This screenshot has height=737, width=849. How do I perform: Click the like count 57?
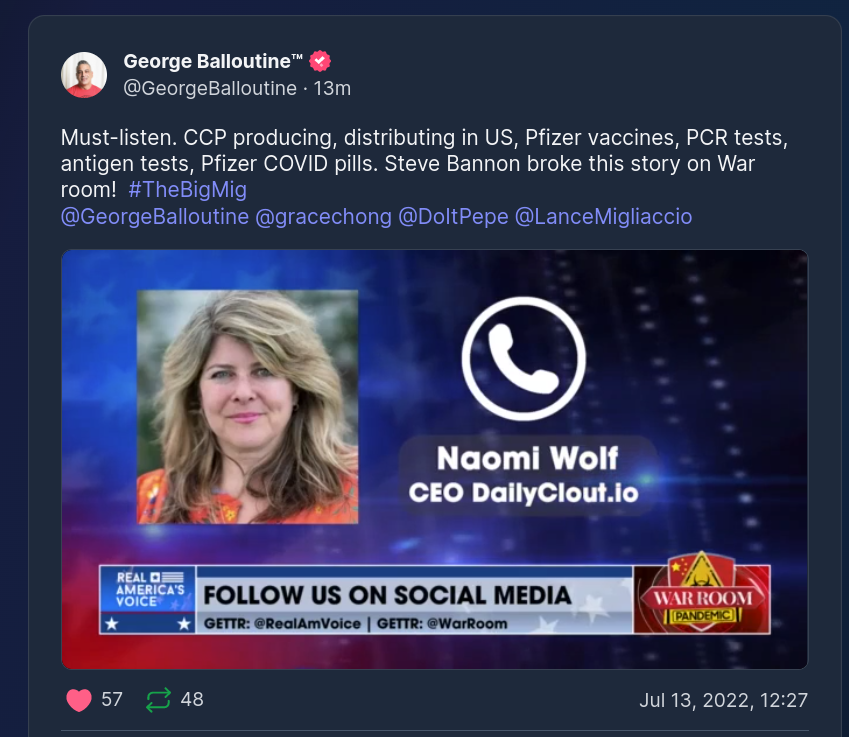pos(112,699)
